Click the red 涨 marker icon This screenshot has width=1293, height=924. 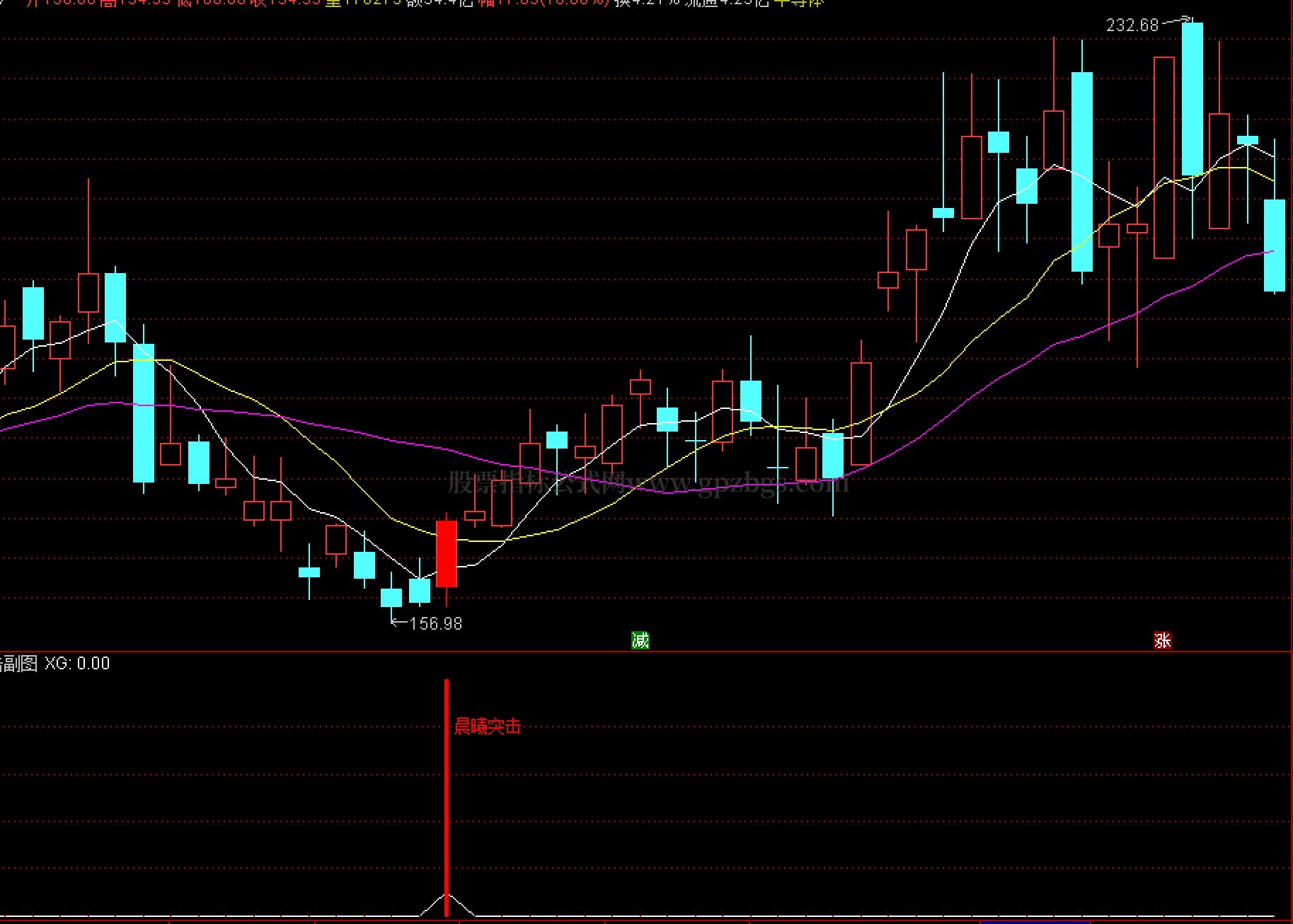coord(1162,640)
